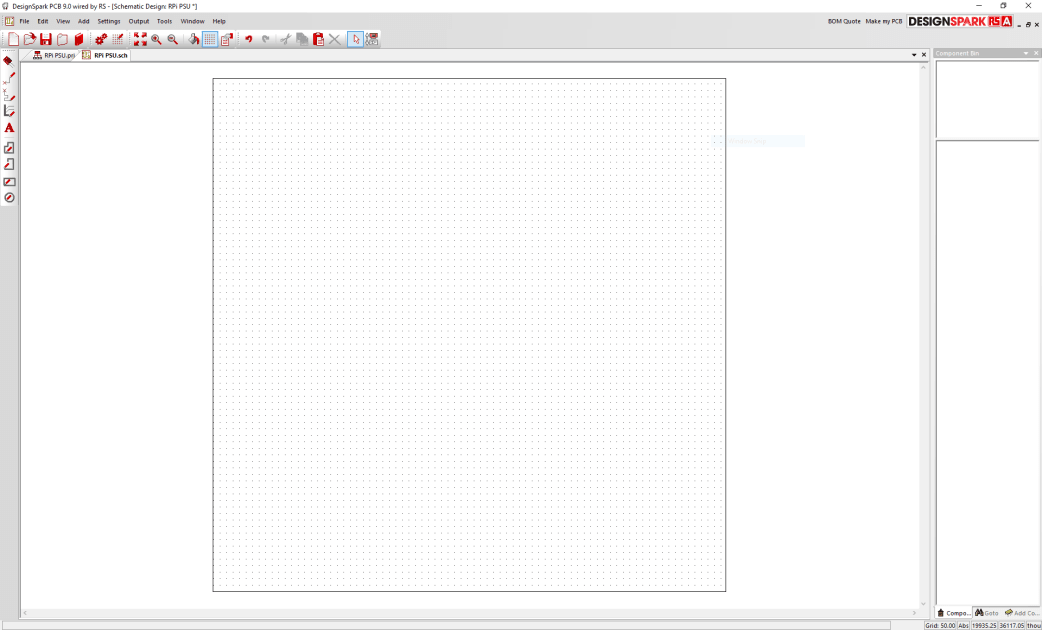1042x630 pixels.
Task: Minimize the inner document window
Action: 1019,24
